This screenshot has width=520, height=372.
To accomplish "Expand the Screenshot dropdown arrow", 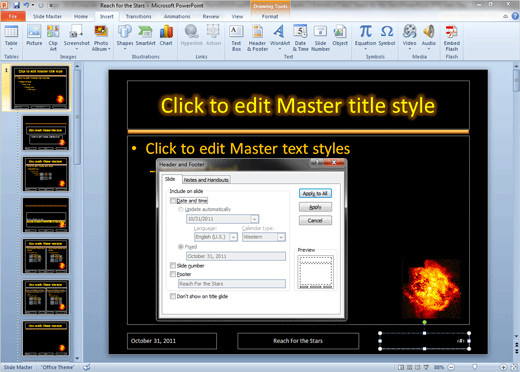I will (76, 49).
